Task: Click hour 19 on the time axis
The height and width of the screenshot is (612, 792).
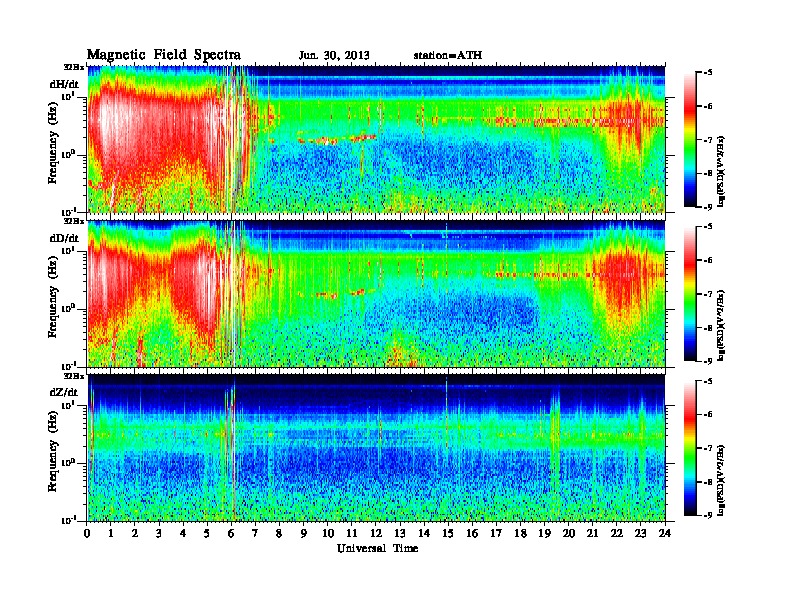Action: [x=544, y=533]
